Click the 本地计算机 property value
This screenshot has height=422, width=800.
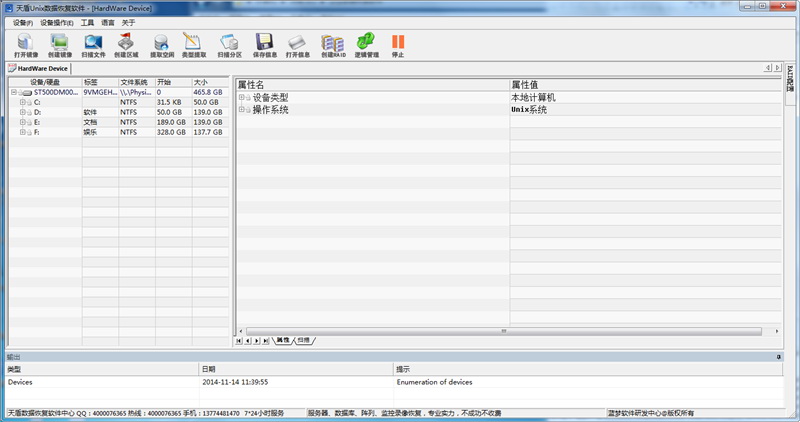pyautogui.click(x=533, y=97)
